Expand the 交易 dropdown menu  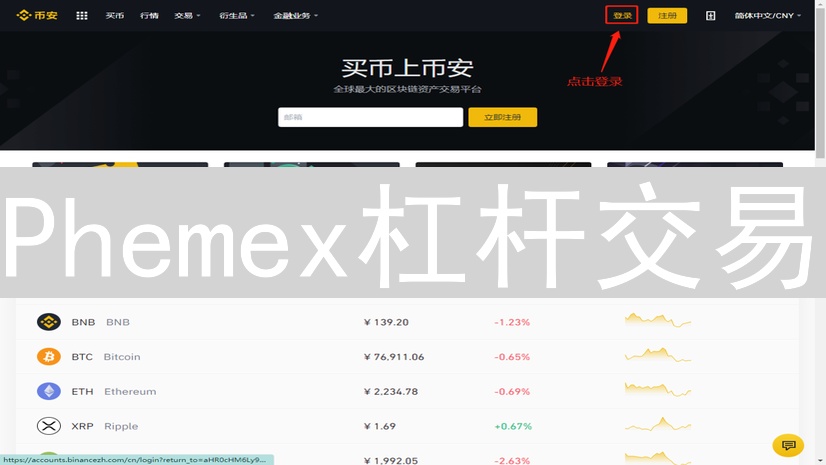pos(187,16)
